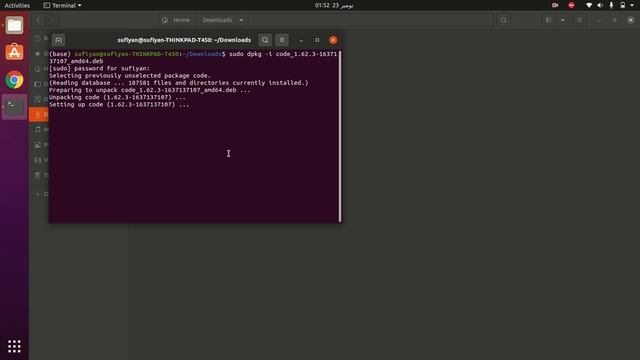
Task: Open the battery status icon
Action: coord(622,5)
